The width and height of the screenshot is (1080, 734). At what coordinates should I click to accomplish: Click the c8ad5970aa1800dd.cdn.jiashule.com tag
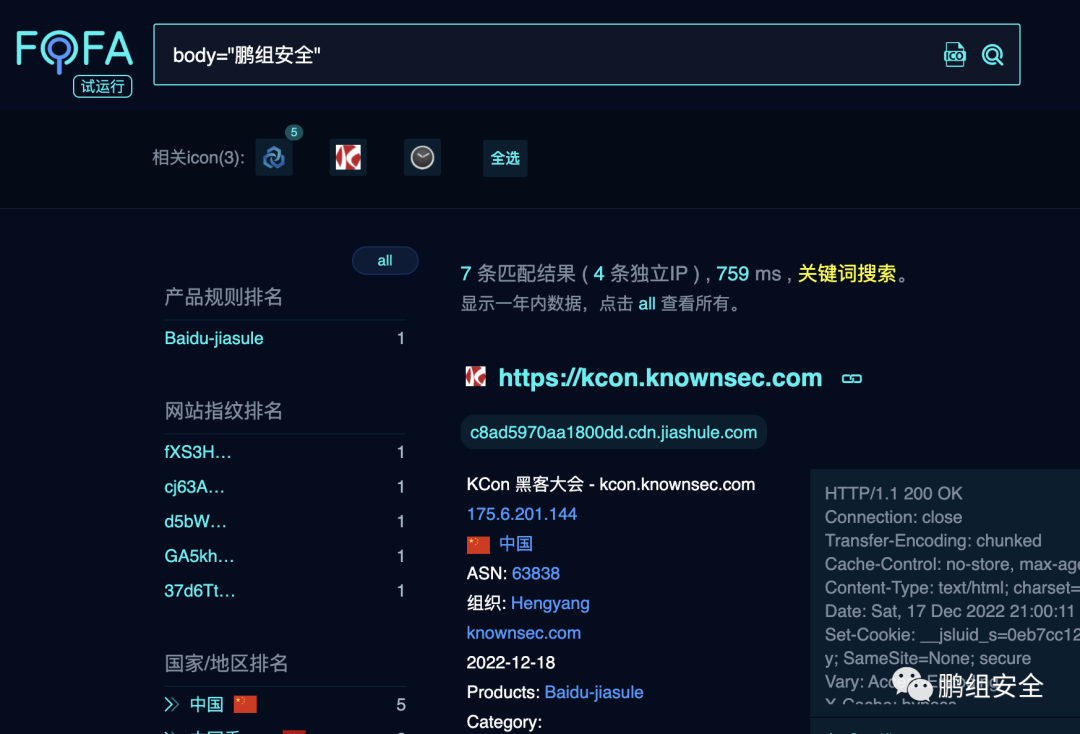coord(613,432)
